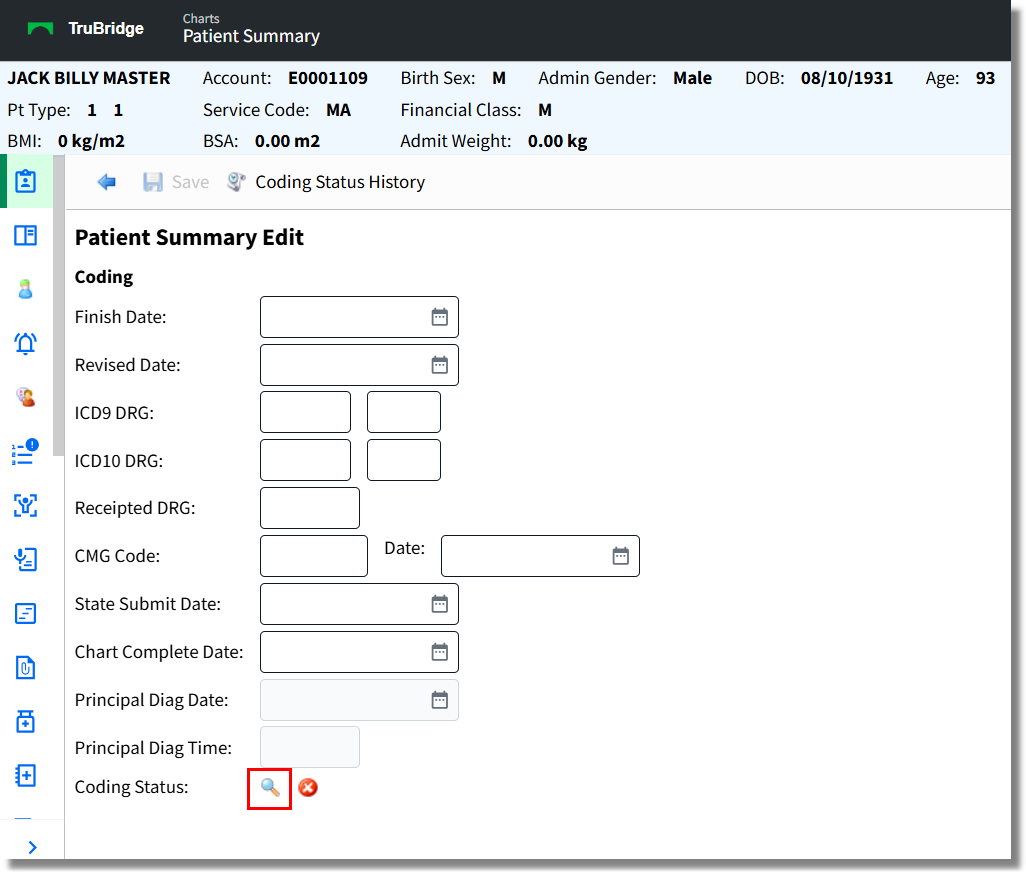The image size is (1026, 874).
Task: Open the split-panel book sidebar icon
Action: coord(26,236)
